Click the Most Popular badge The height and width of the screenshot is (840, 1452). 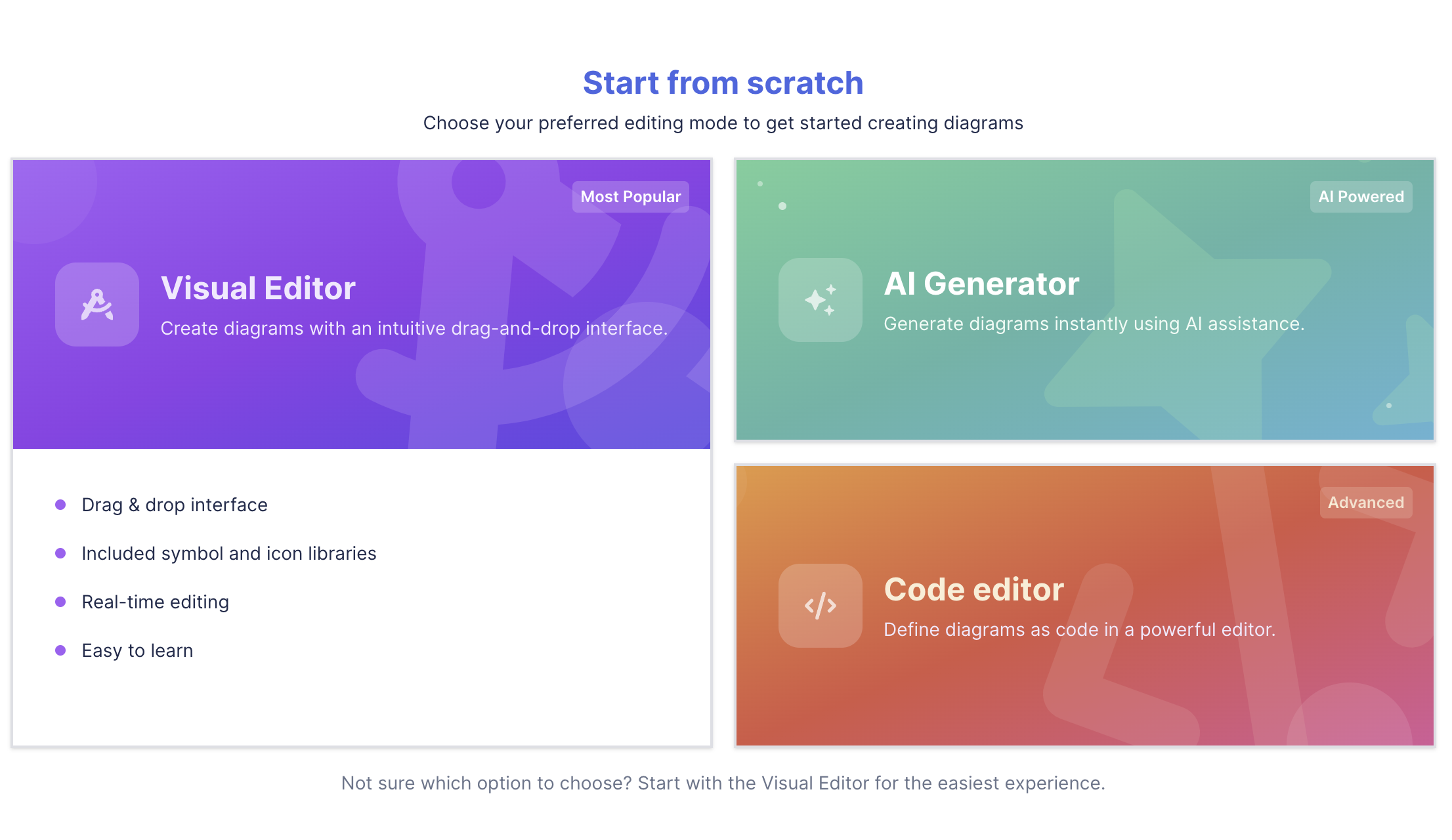point(630,197)
